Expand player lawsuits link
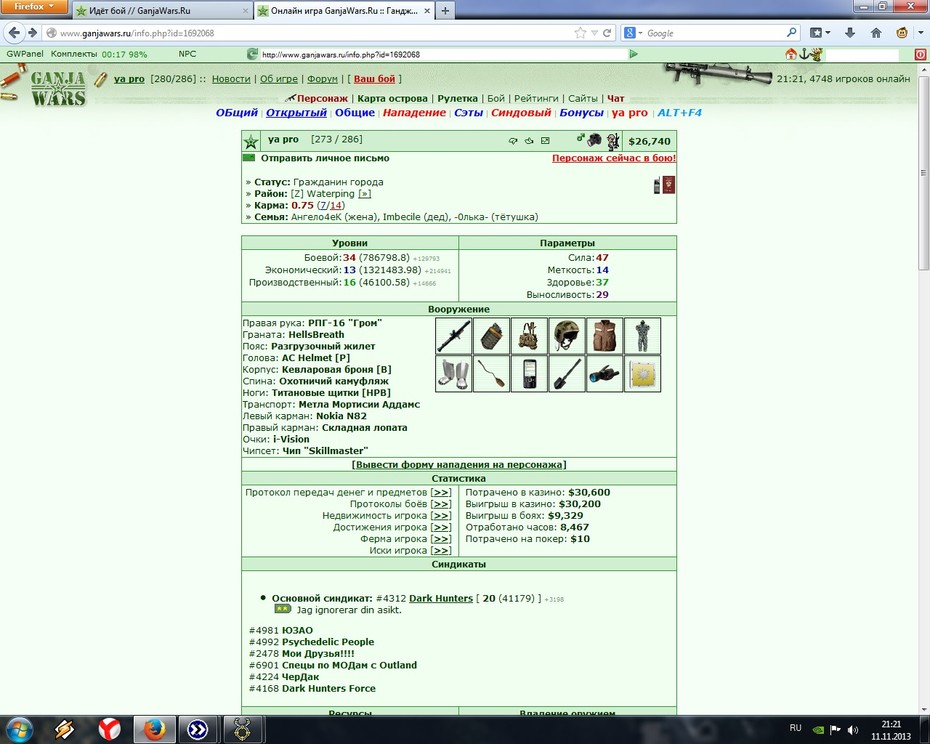Viewport: 930px width, 744px height. [441, 551]
